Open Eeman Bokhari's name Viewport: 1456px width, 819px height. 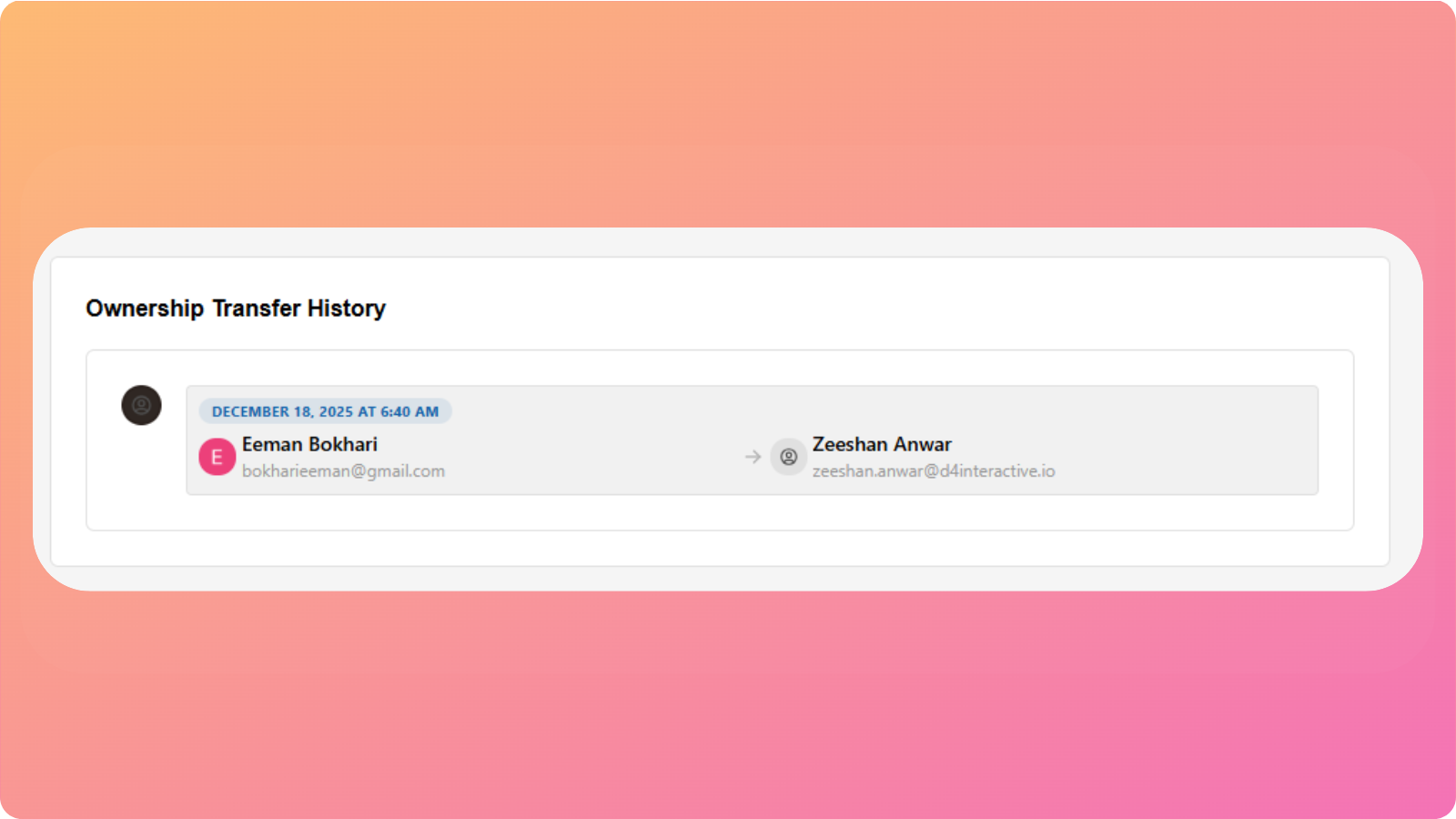click(x=309, y=444)
